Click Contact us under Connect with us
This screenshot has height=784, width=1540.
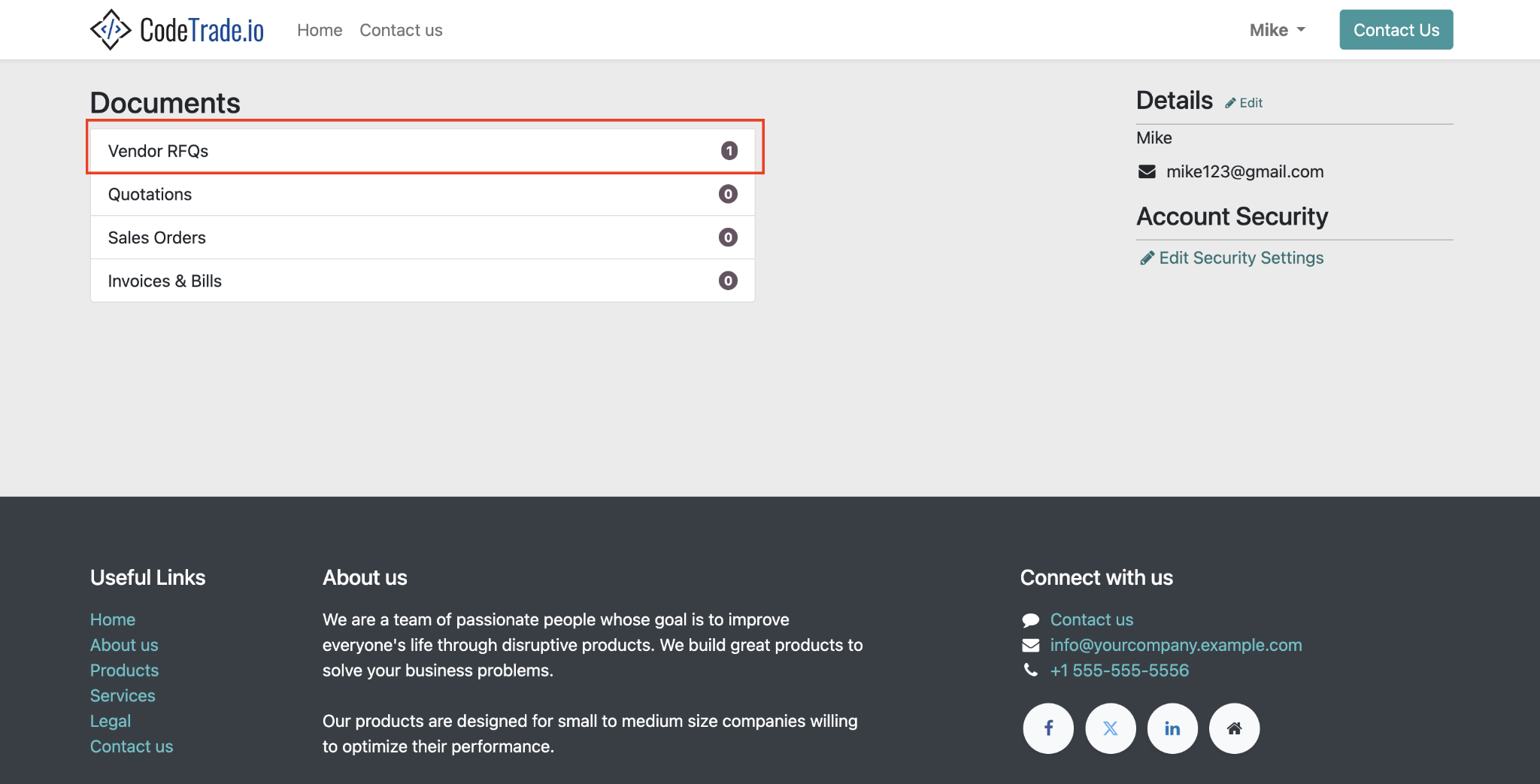1091,619
